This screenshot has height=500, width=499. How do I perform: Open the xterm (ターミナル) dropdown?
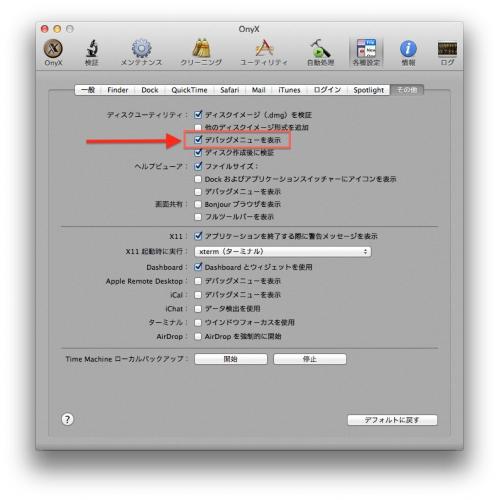[x=283, y=252]
